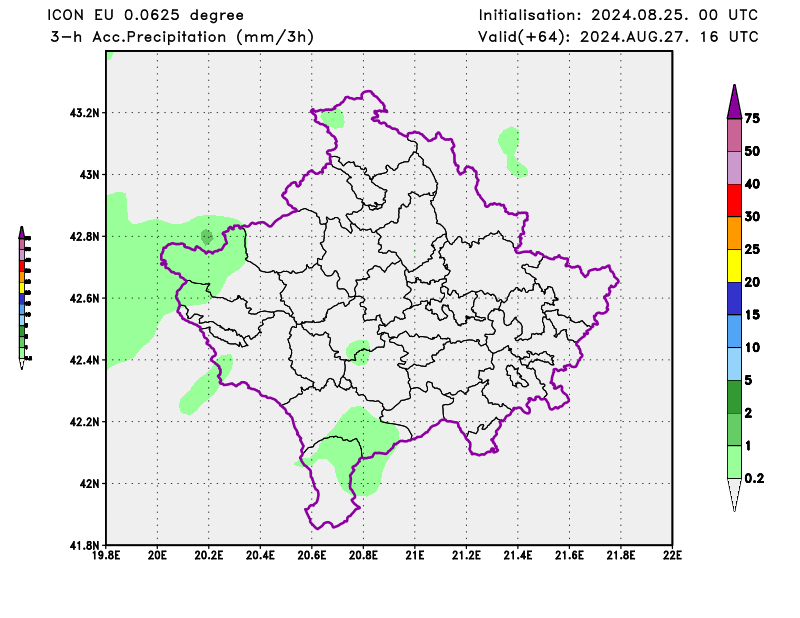Click the 41.8N latitude label
This screenshot has height=618, width=800.
(85, 545)
